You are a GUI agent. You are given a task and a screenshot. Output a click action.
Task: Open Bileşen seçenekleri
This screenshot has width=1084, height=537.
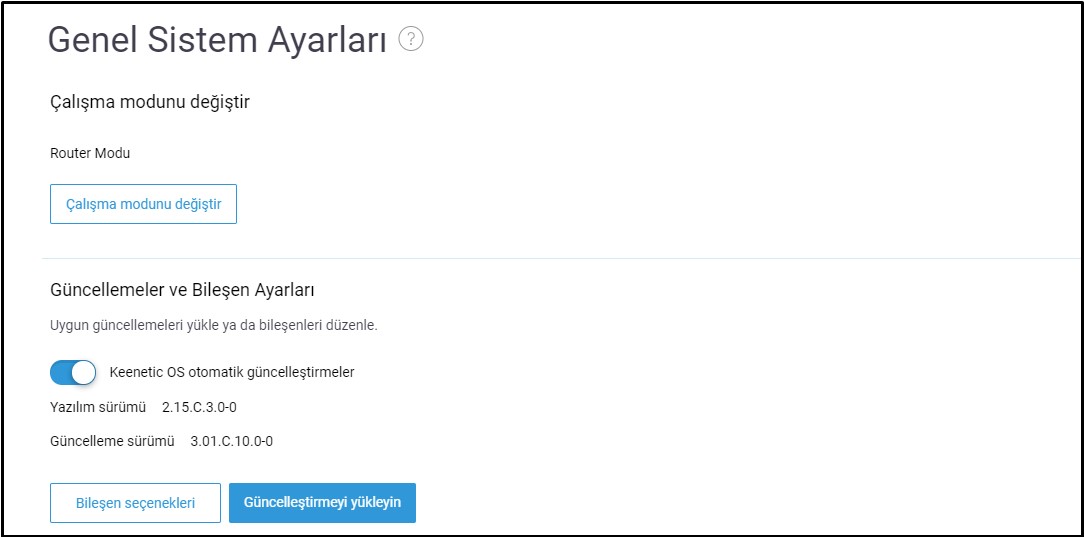tap(136, 503)
